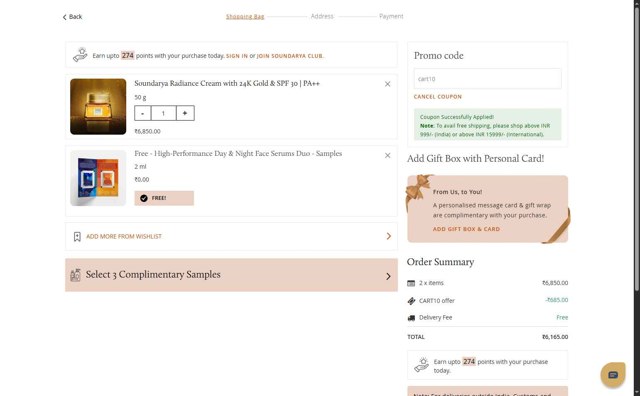Image resolution: width=640 pixels, height=396 pixels.
Task: Select the Payment checkout step
Action: coord(391,16)
